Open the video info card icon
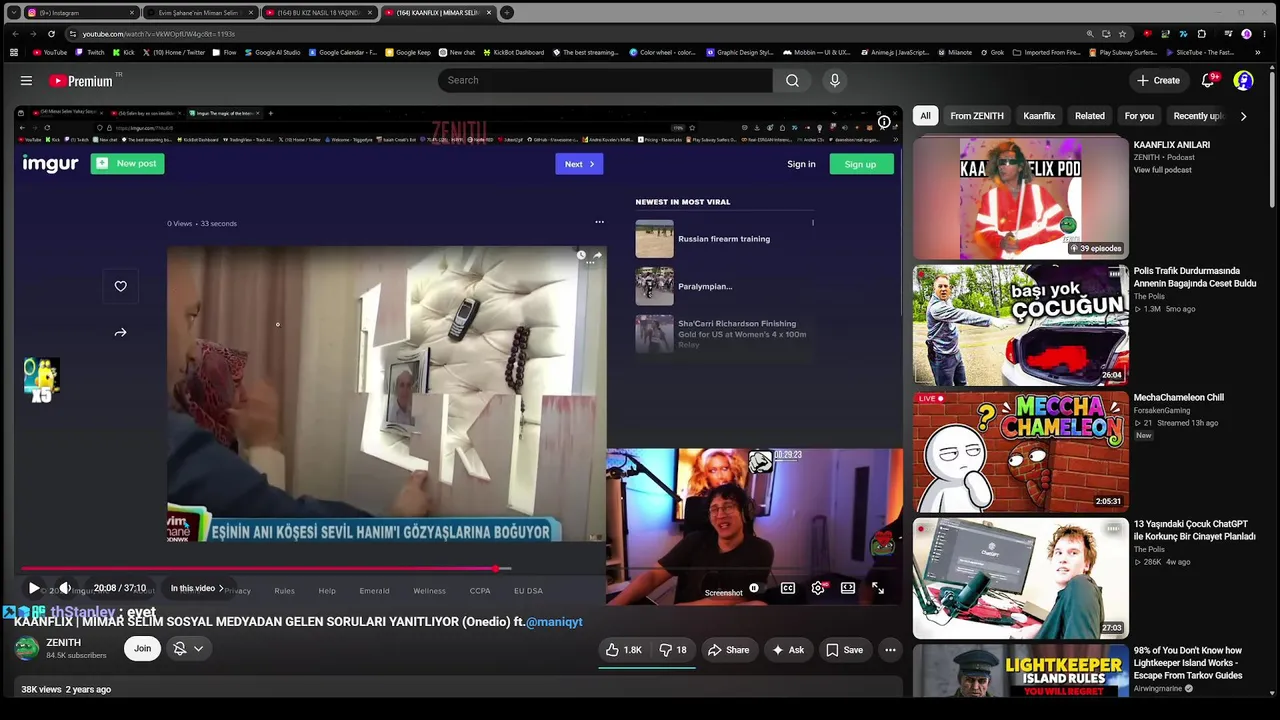The width and height of the screenshot is (1280, 720). tap(884, 122)
